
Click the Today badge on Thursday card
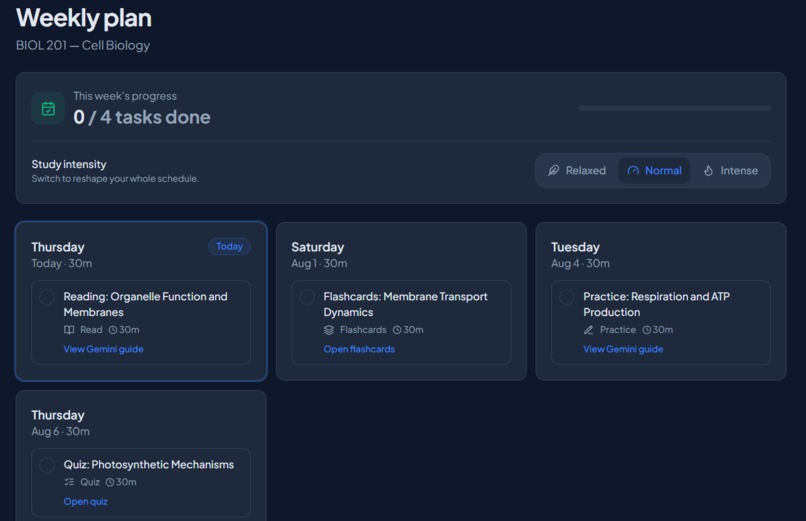pos(229,246)
